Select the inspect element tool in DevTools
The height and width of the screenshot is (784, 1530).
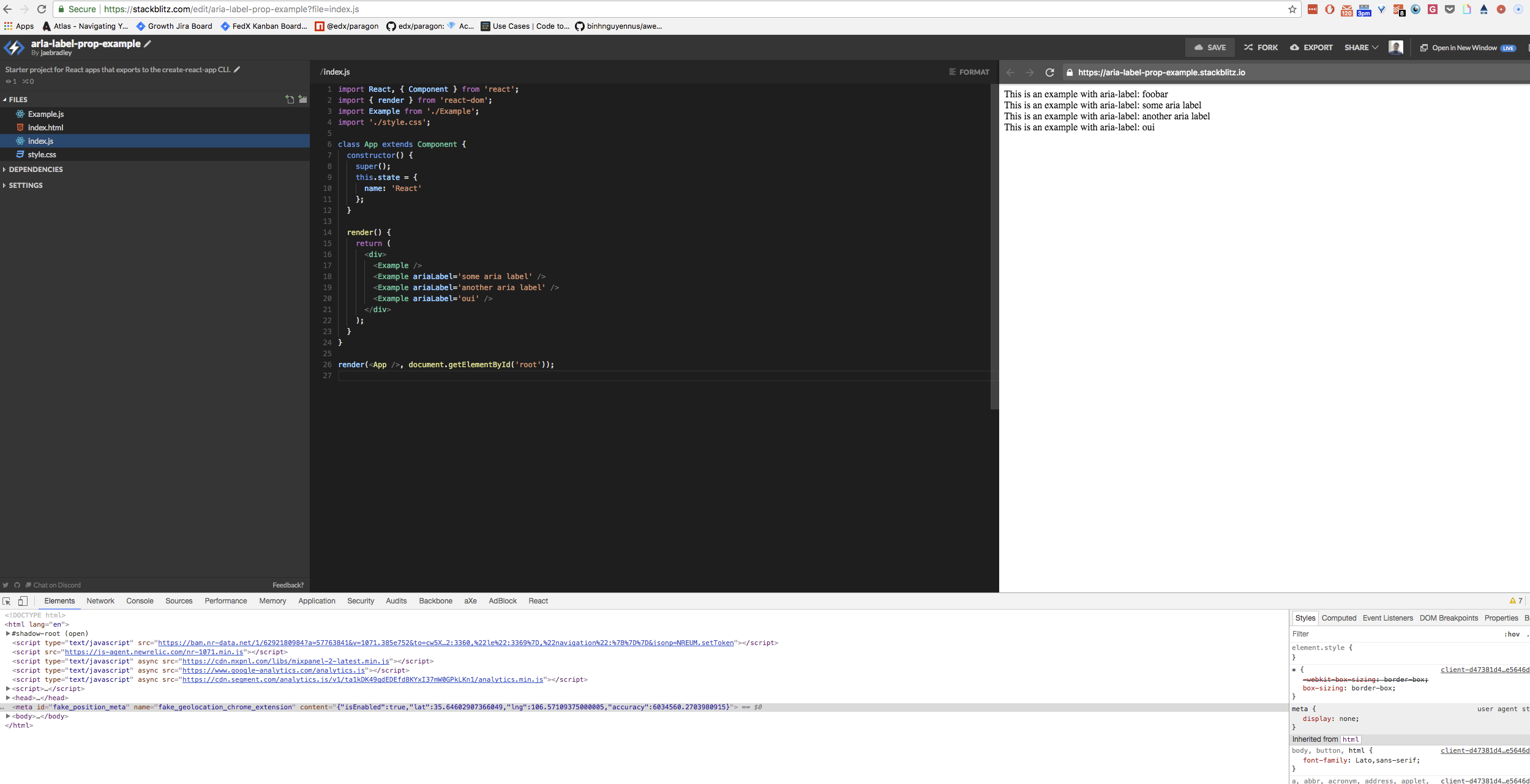point(7,601)
